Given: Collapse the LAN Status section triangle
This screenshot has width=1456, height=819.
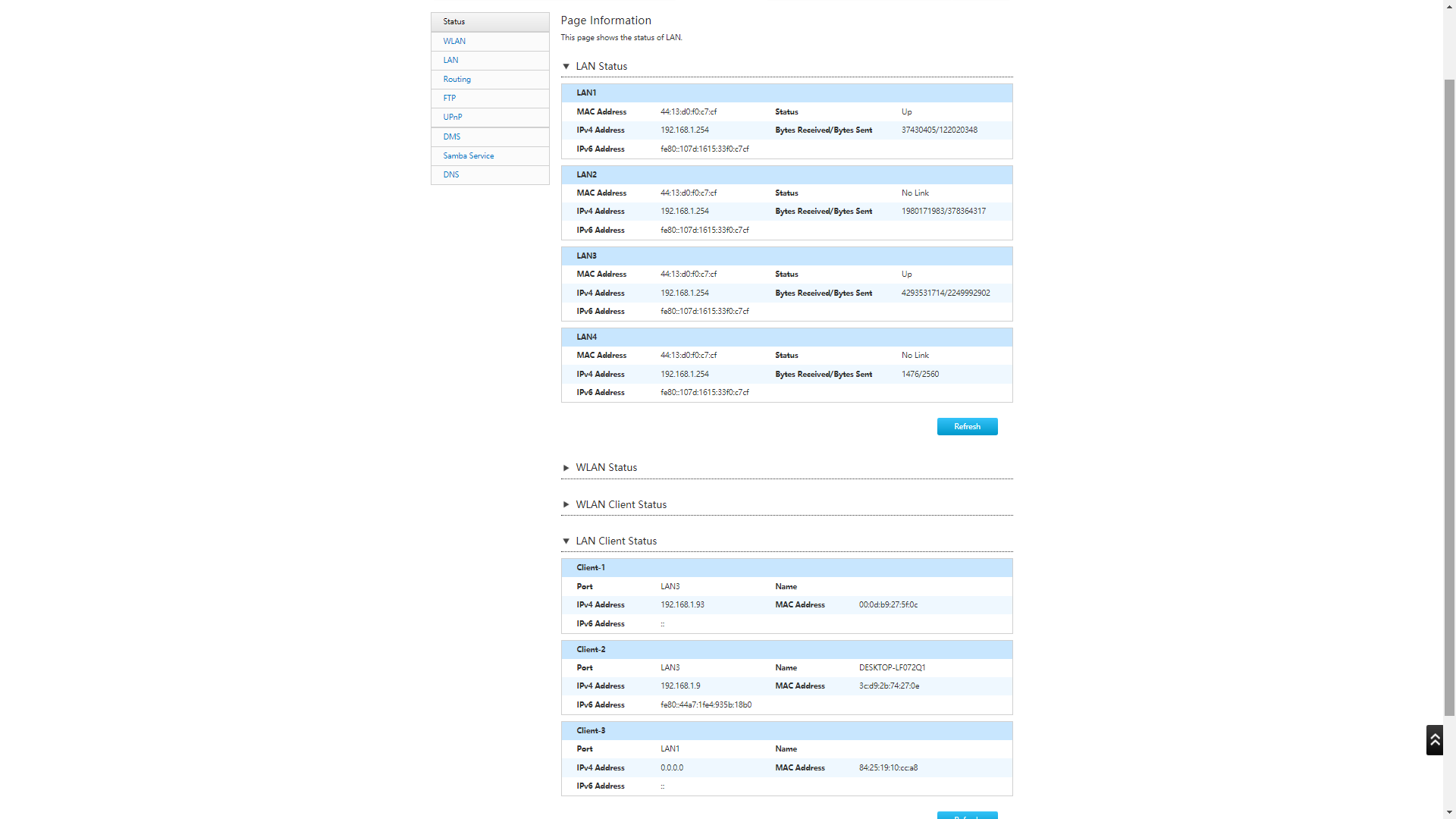Looking at the screenshot, I should coord(566,67).
